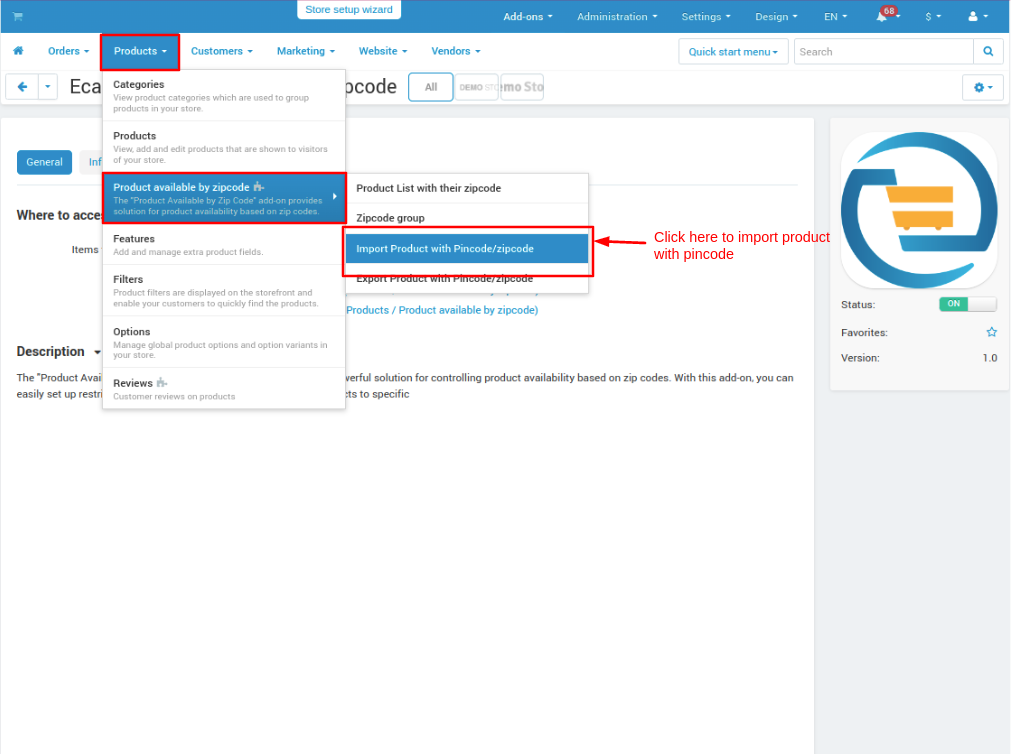1014x754 pixels.
Task: Switch to the General tab
Action: click(x=44, y=162)
